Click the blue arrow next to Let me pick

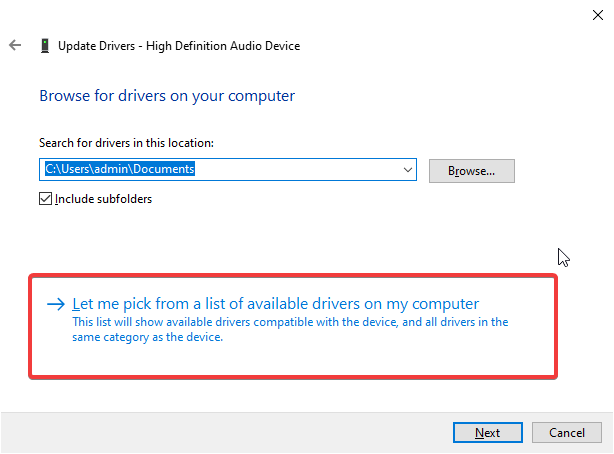point(56,304)
